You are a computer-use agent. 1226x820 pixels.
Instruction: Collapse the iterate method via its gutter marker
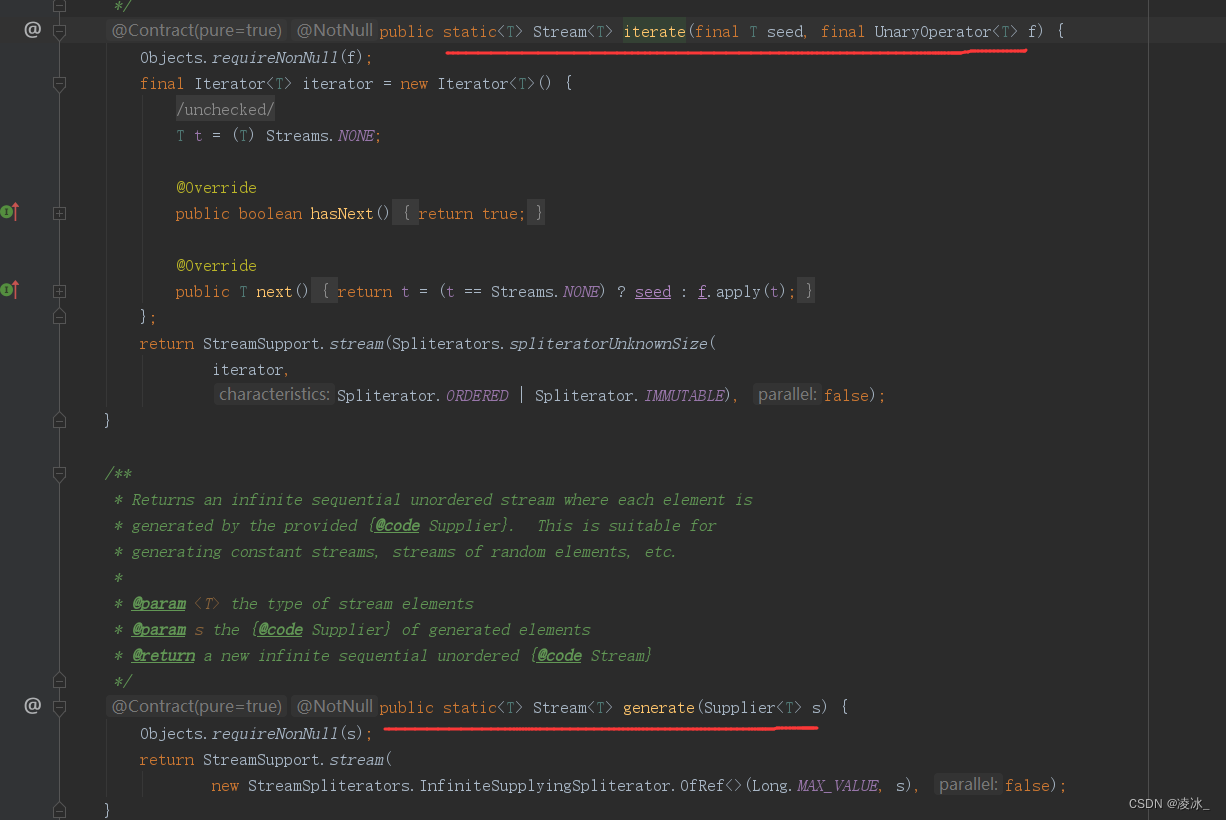[59, 31]
